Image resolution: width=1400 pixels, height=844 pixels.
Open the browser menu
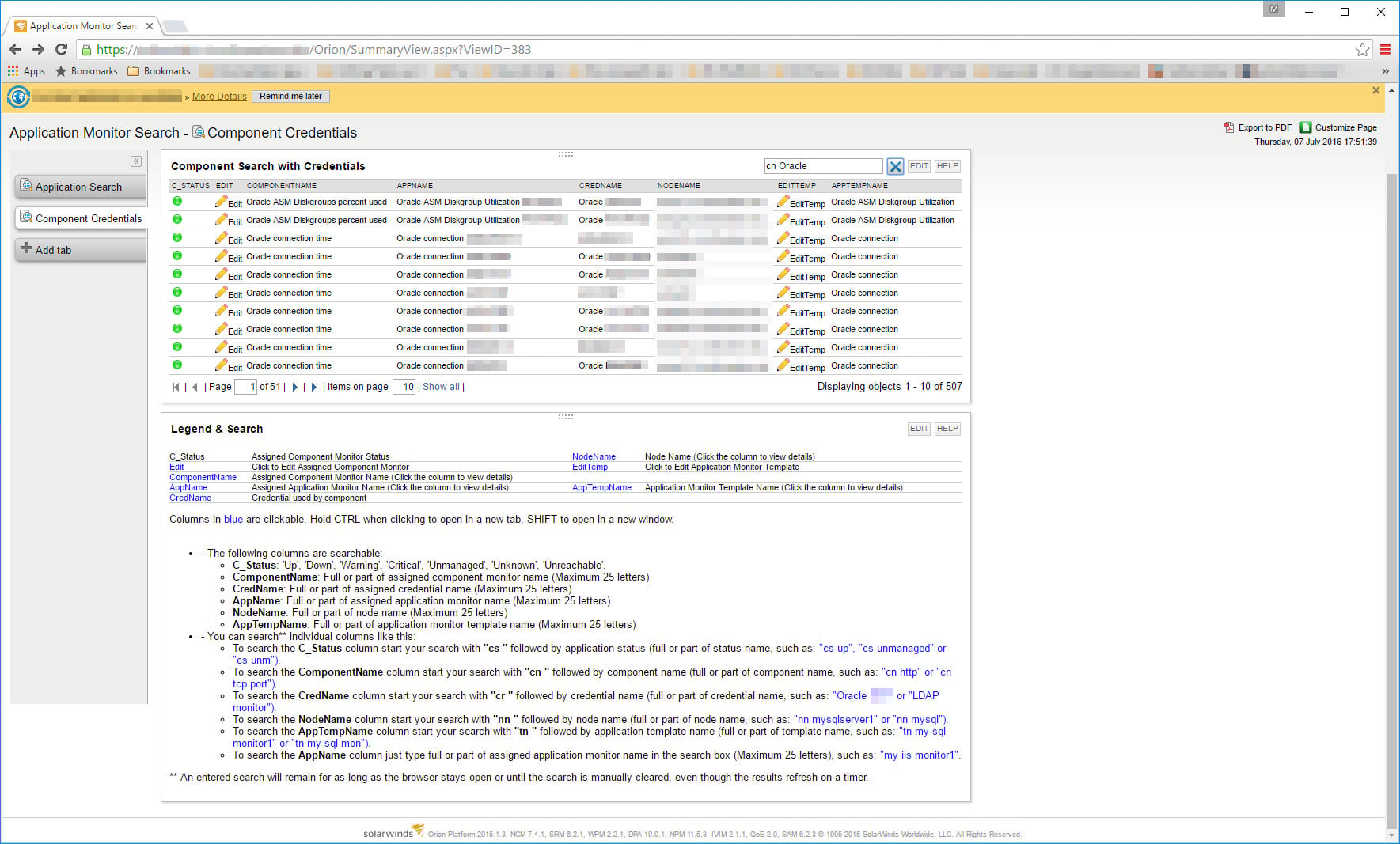tap(1386, 49)
